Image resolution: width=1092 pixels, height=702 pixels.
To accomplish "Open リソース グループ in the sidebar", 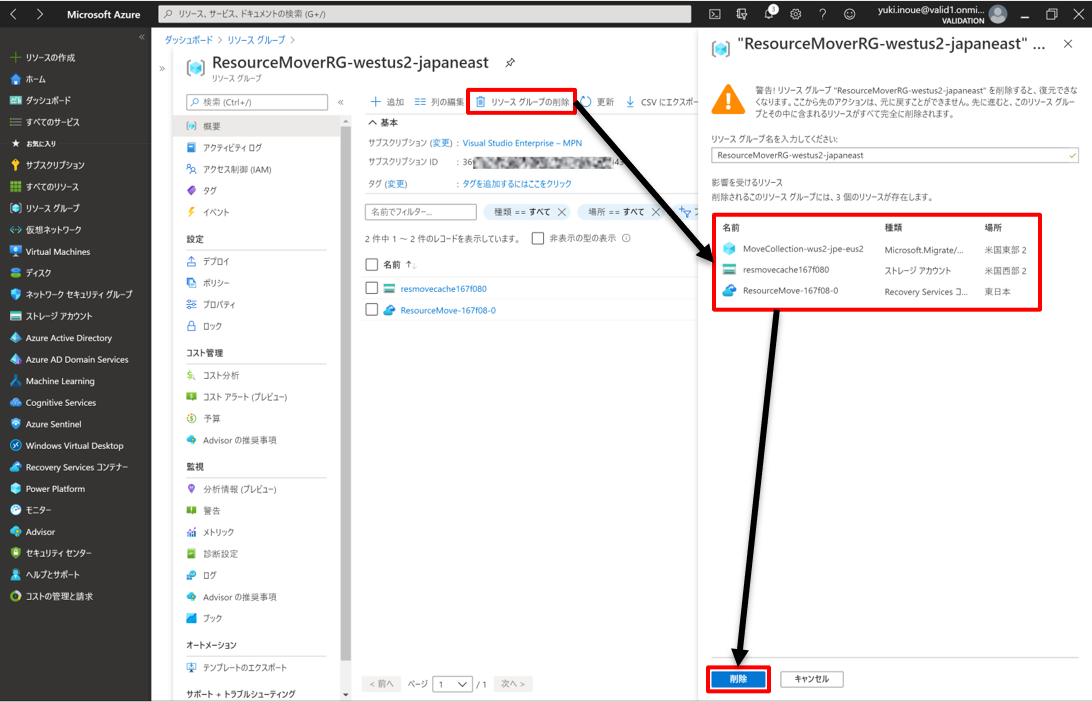I will [x=52, y=208].
